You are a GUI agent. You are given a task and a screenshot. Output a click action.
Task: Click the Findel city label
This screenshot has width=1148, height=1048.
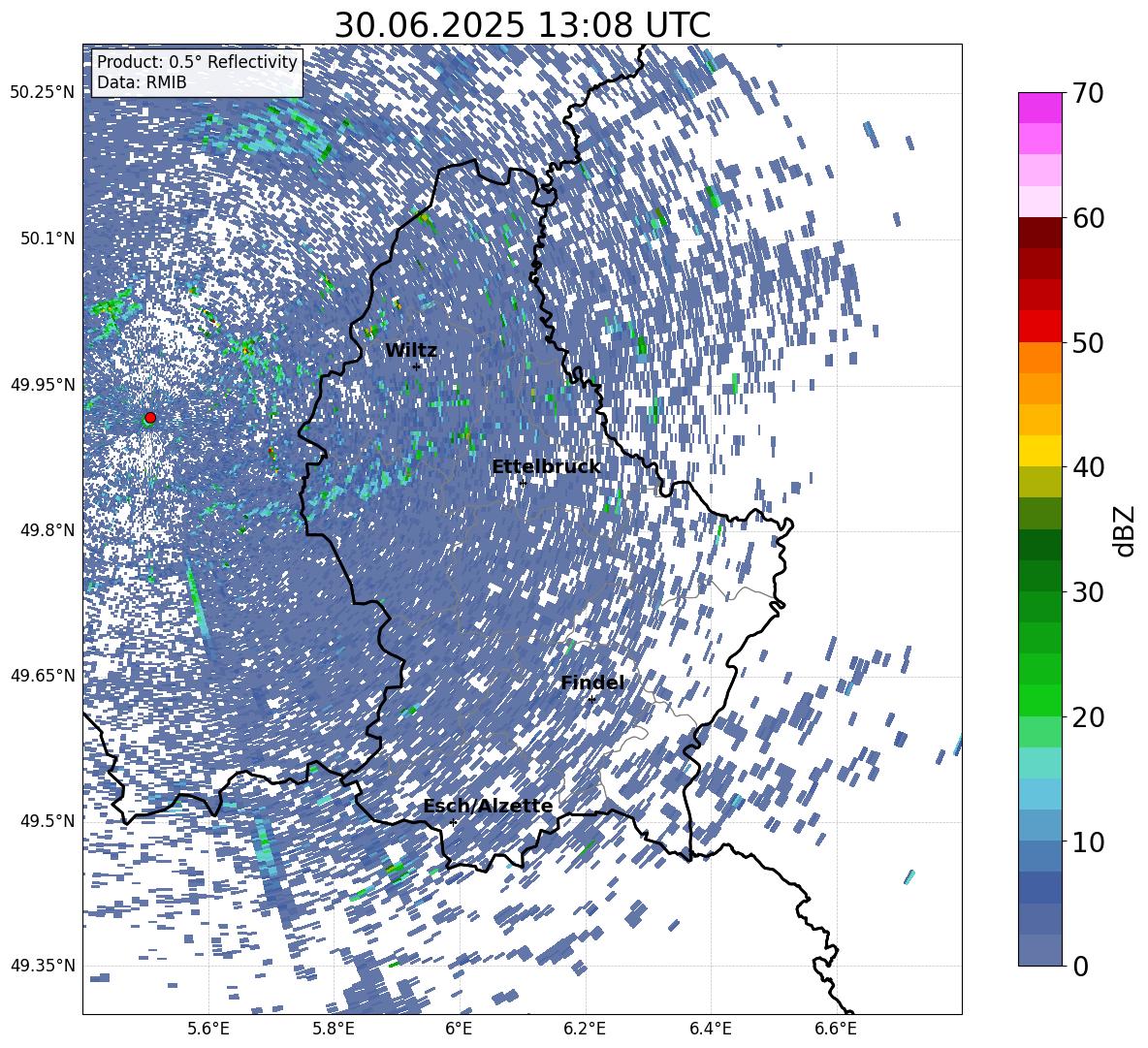tap(592, 683)
